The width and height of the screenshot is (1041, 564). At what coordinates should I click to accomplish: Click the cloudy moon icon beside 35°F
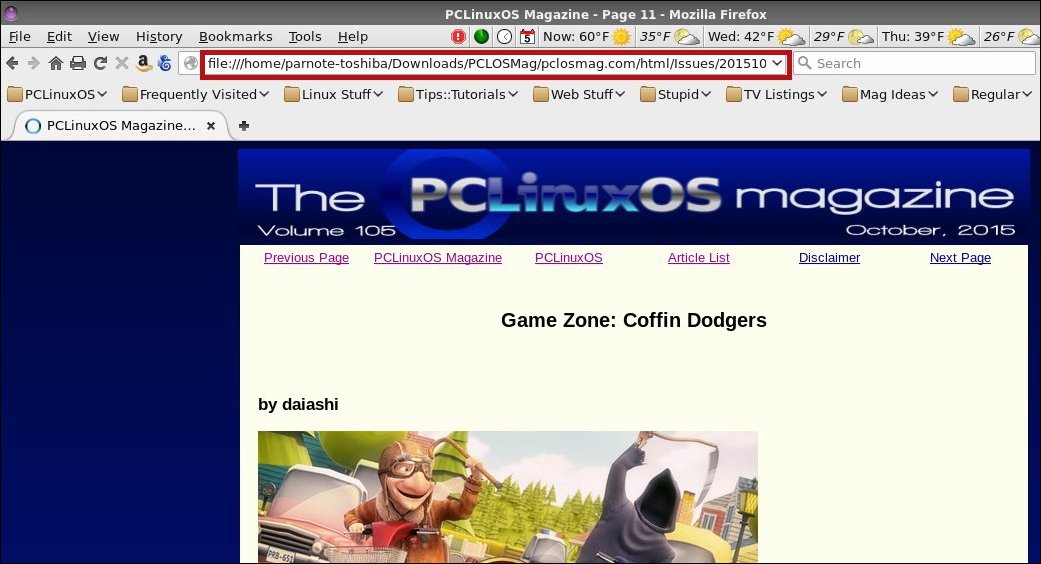tap(686, 37)
